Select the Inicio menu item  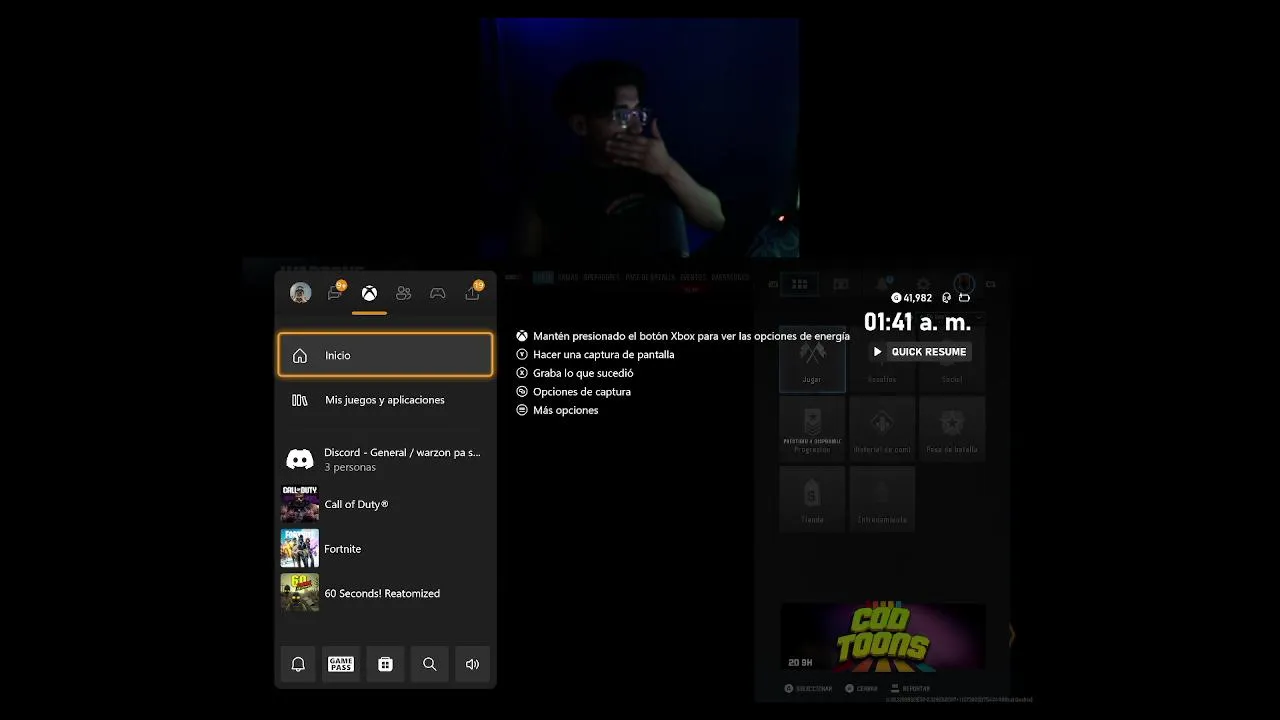point(385,355)
